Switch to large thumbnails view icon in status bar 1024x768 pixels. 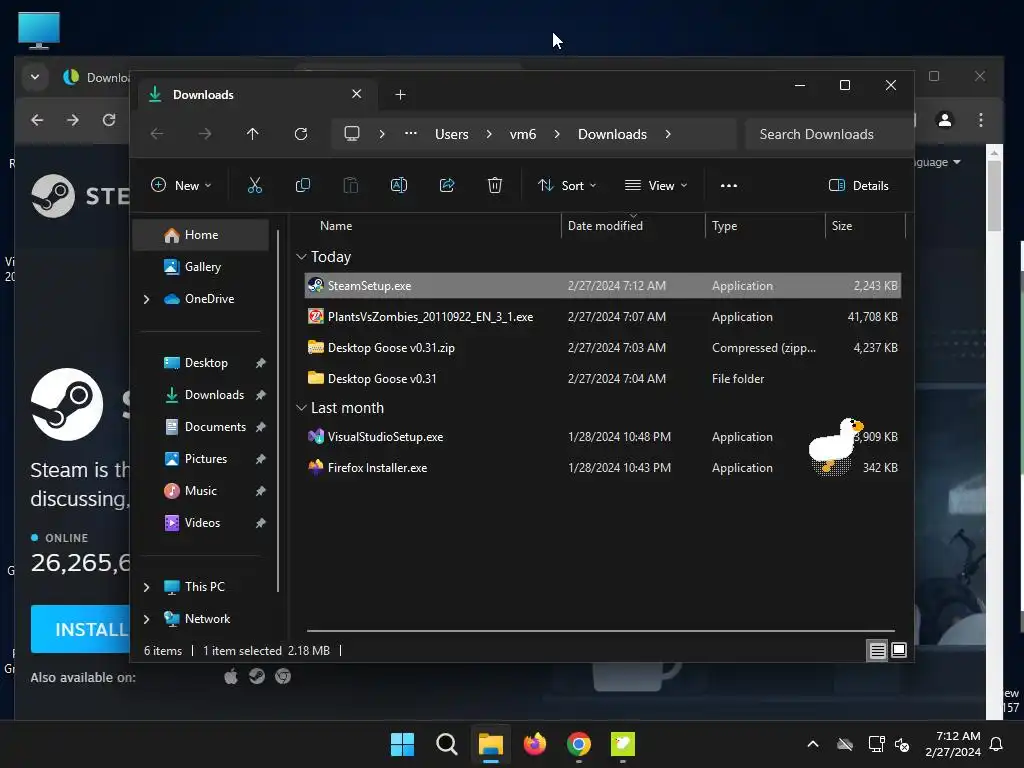click(899, 650)
